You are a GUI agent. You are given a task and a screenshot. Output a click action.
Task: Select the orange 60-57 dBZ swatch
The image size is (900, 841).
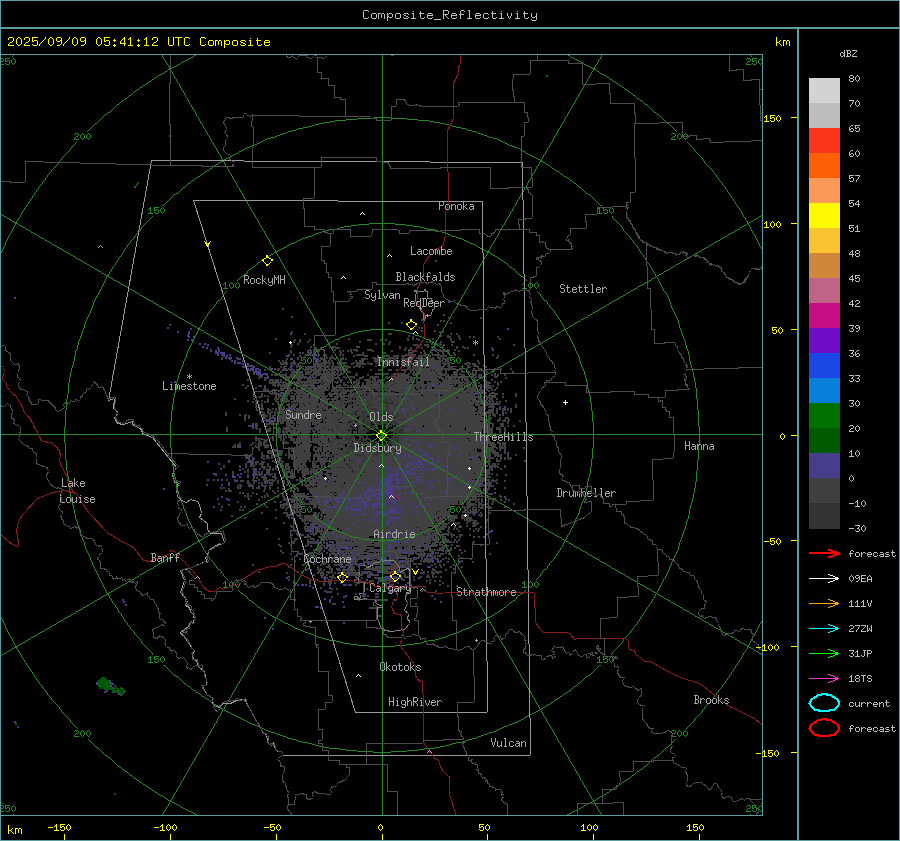[824, 165]
